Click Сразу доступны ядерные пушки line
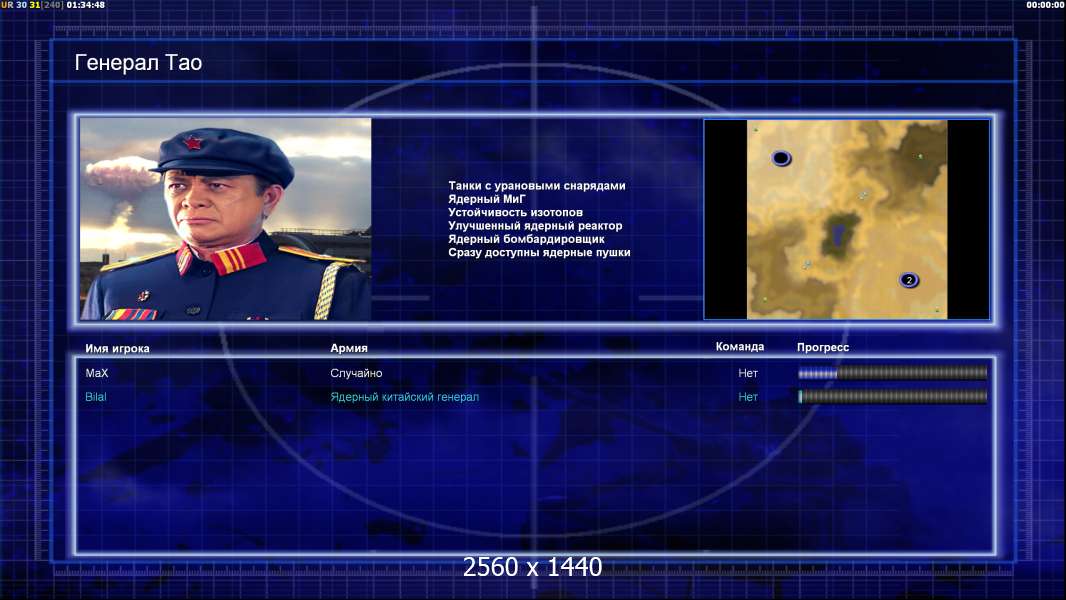The image size is (1066, 600). (539, 252)
